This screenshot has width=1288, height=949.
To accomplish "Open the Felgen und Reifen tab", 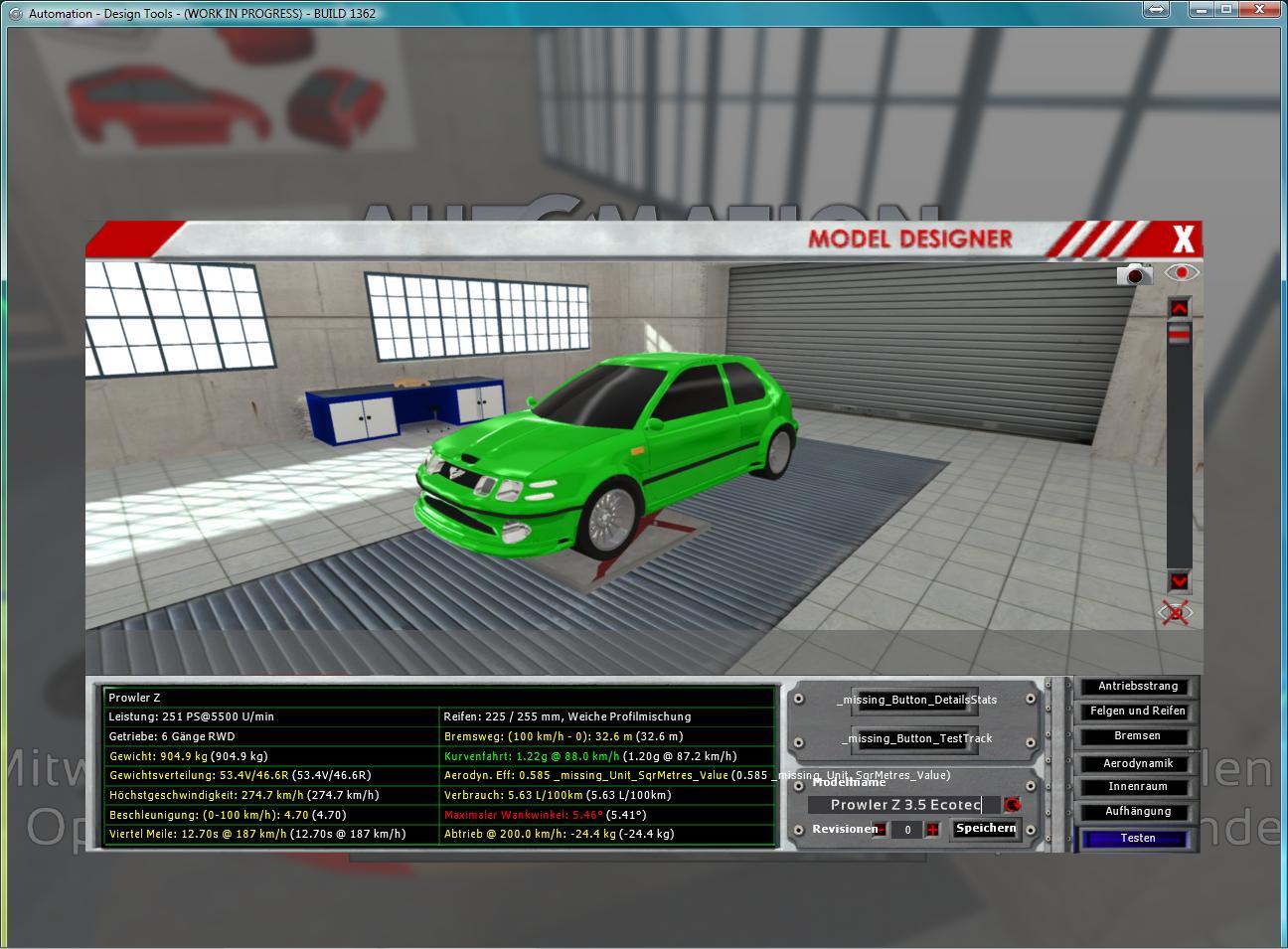I will tap(1137, 712).
